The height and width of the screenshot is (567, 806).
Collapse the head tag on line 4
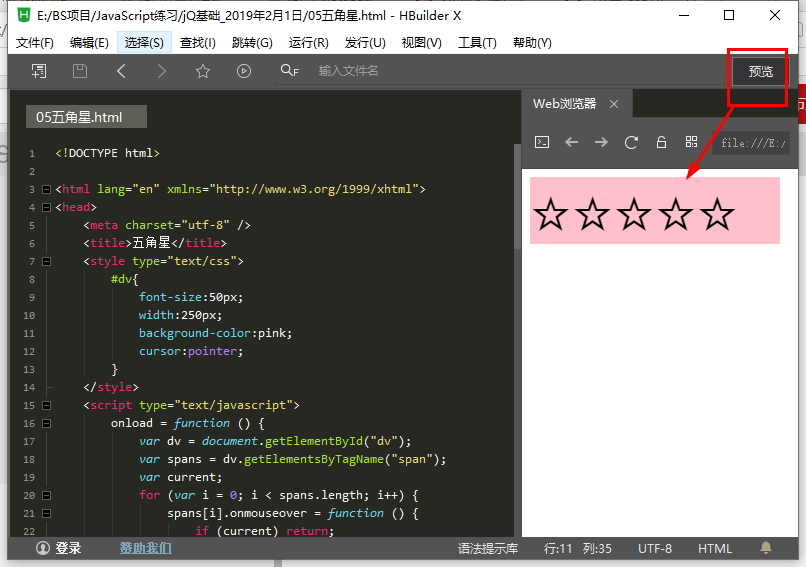coord(46,207)
